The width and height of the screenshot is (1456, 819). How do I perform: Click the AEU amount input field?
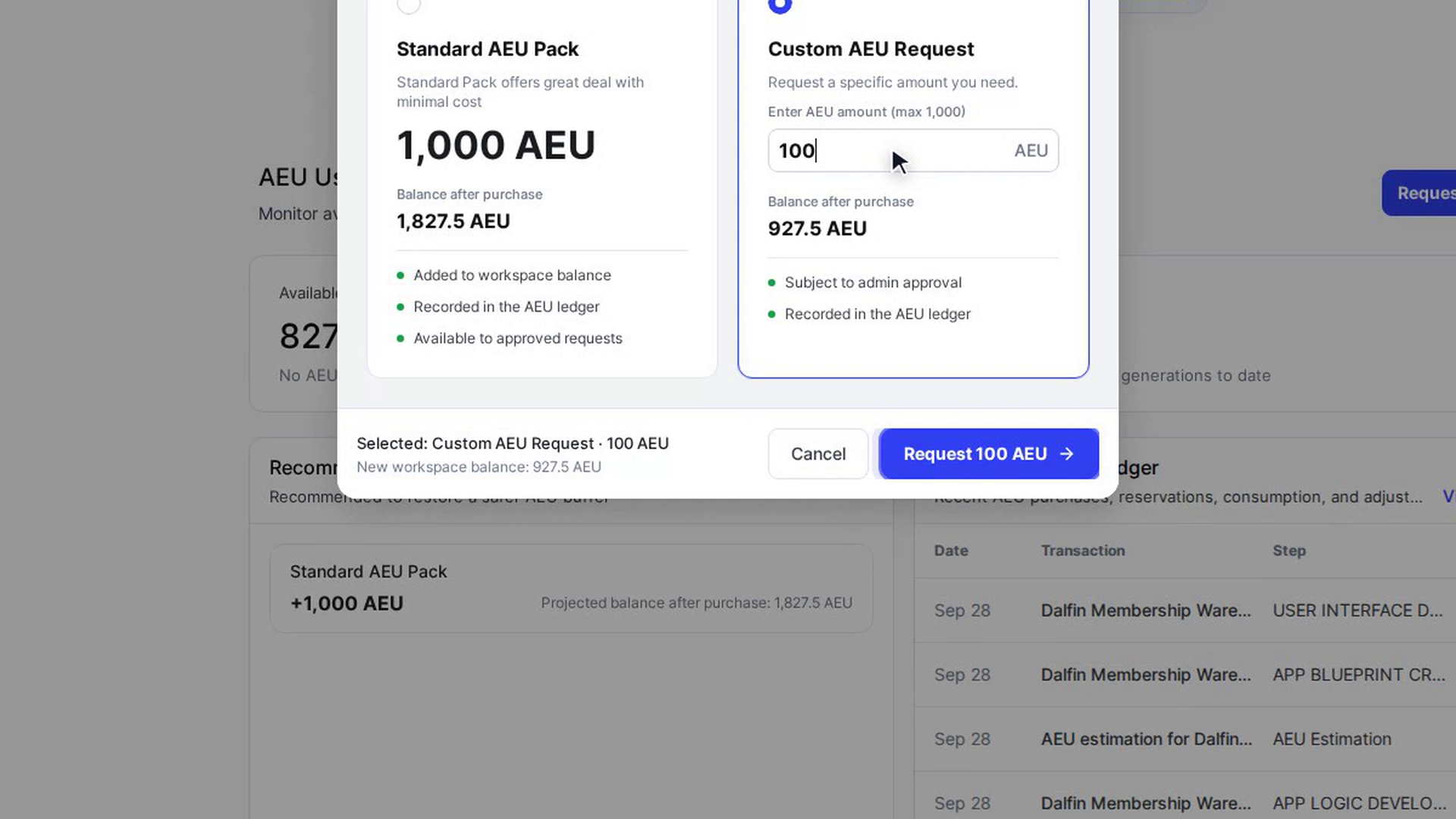(913, 150)
